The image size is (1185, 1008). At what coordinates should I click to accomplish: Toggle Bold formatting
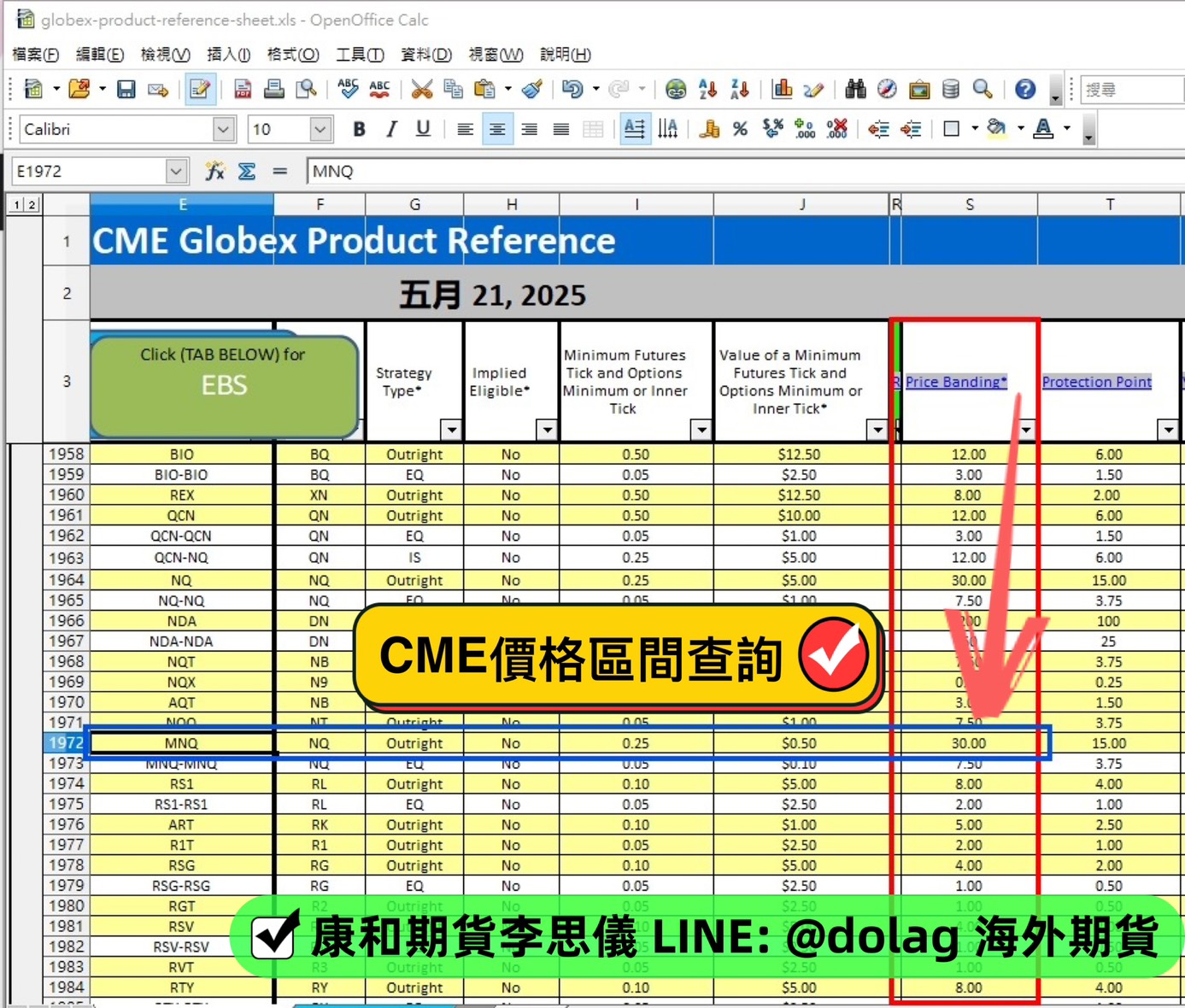pyautogui.click(x=359, y=130)
